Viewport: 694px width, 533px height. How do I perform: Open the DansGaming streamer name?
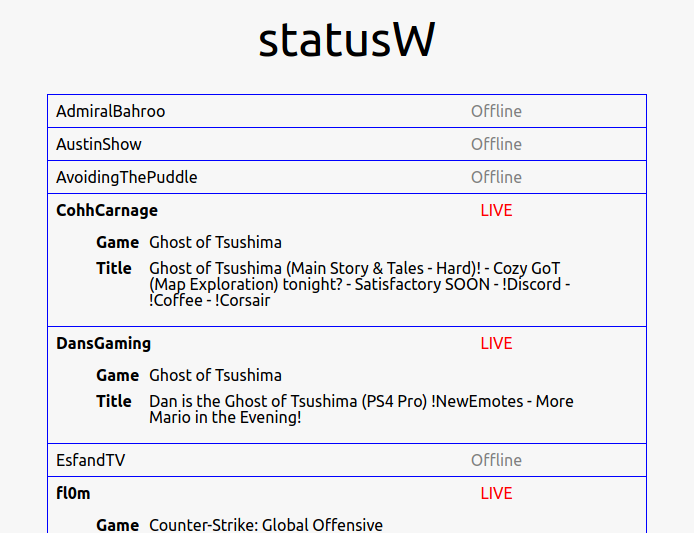pos(104,344)
